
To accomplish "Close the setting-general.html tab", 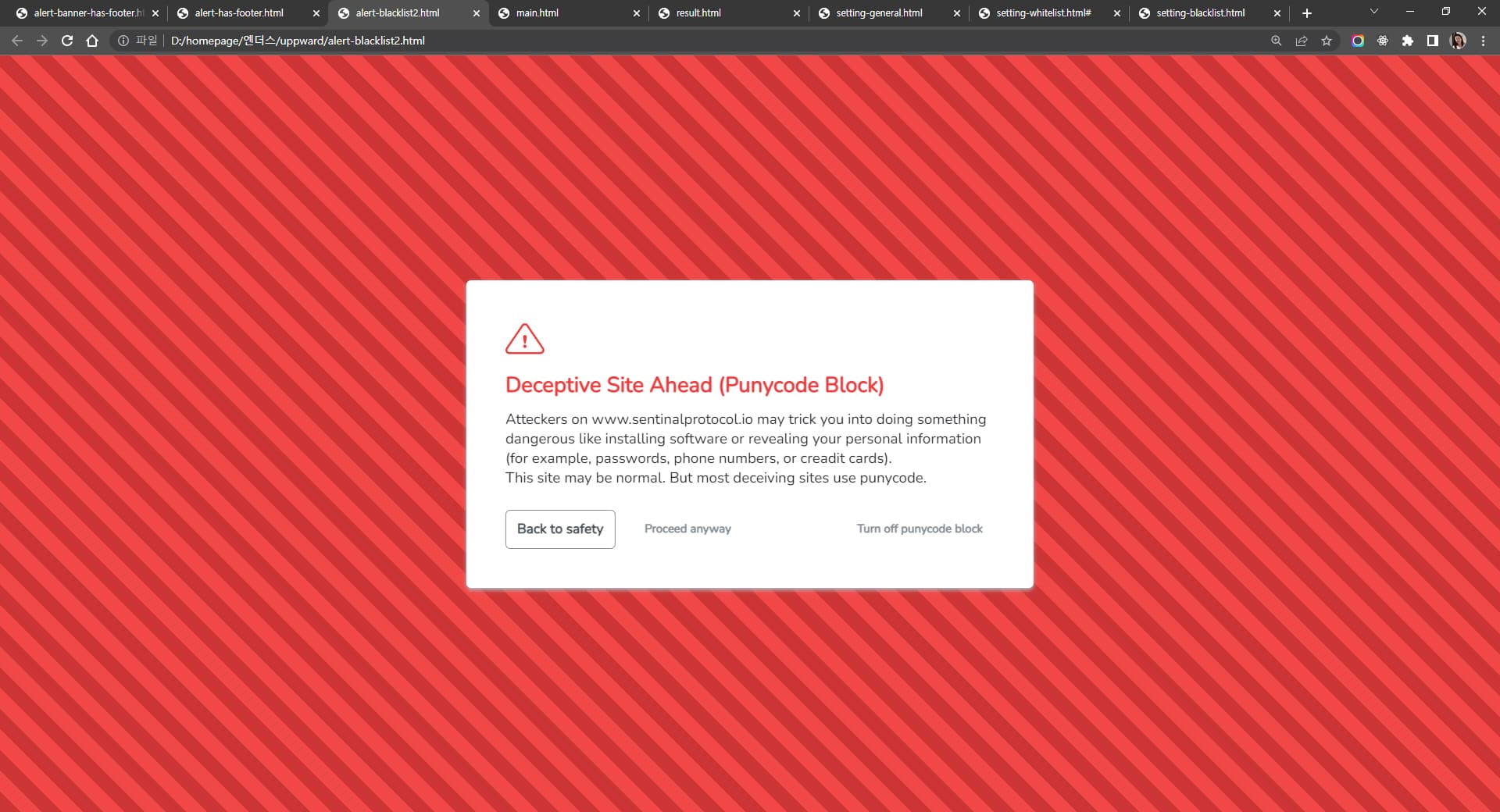I will (x=957, y=13).
